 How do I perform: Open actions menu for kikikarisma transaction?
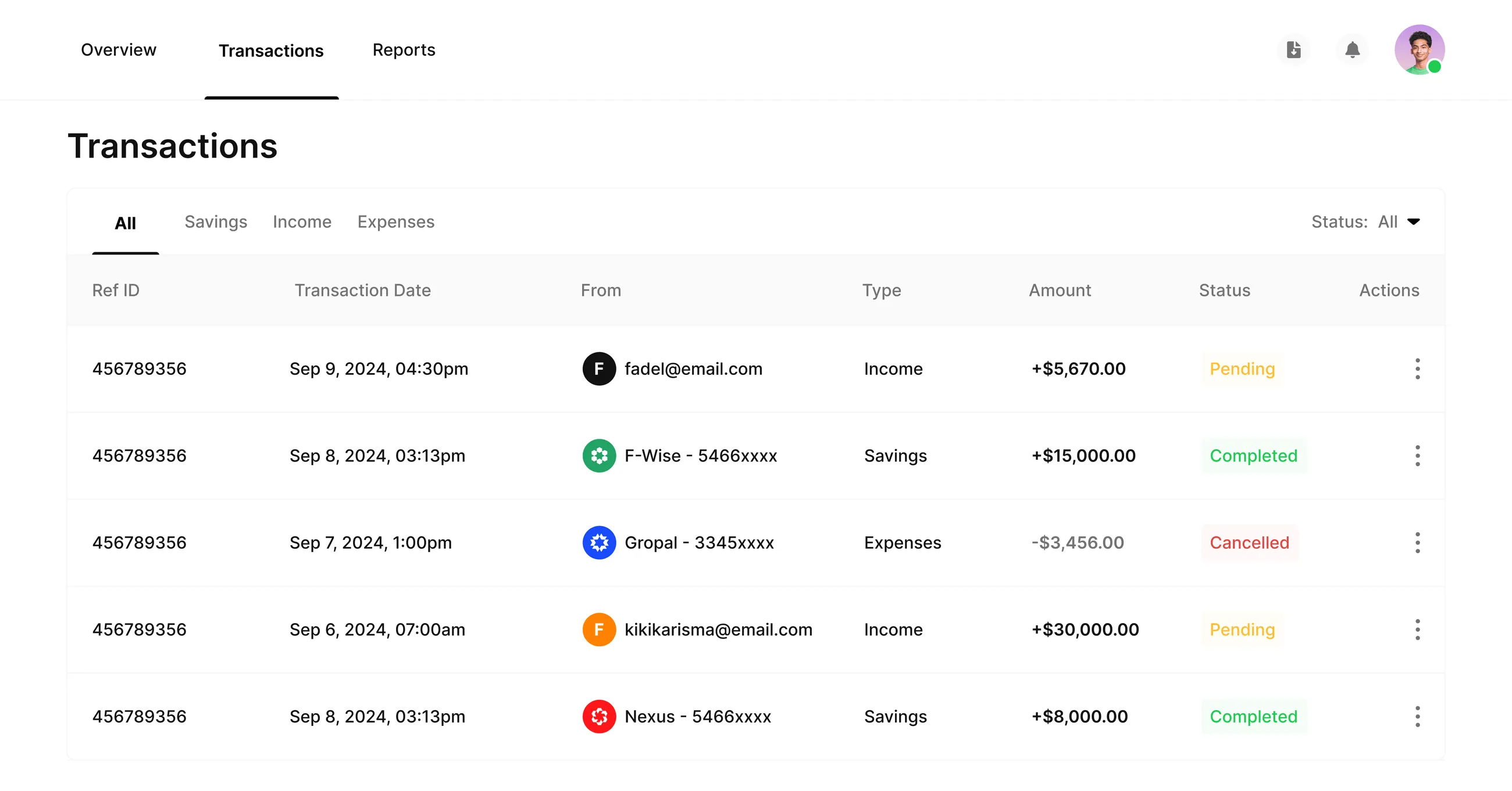(1417, 629)
